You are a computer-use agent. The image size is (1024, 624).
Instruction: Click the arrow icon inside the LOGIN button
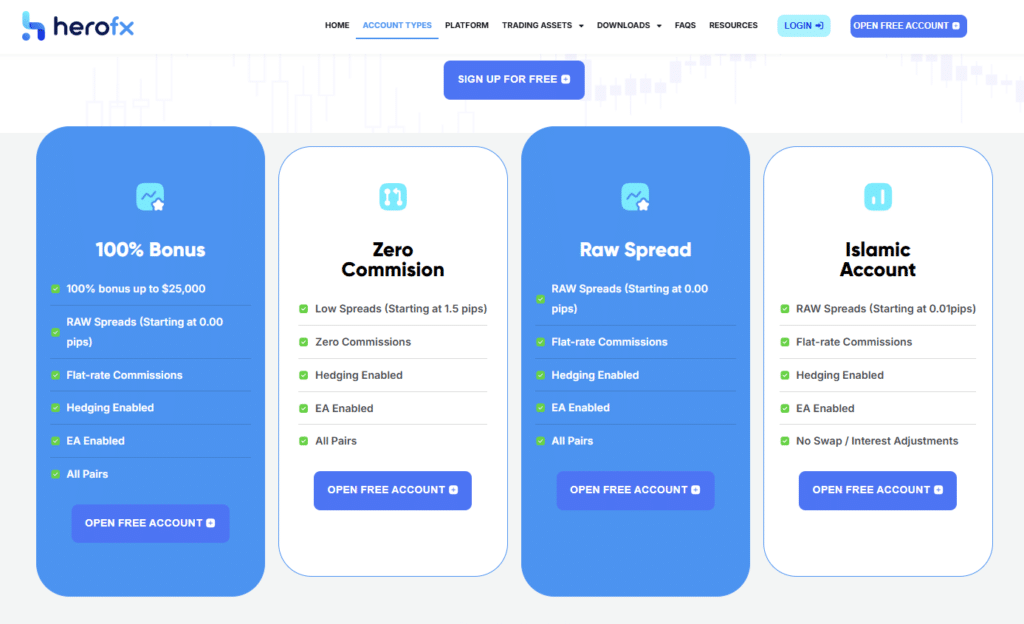pos(821,25)
